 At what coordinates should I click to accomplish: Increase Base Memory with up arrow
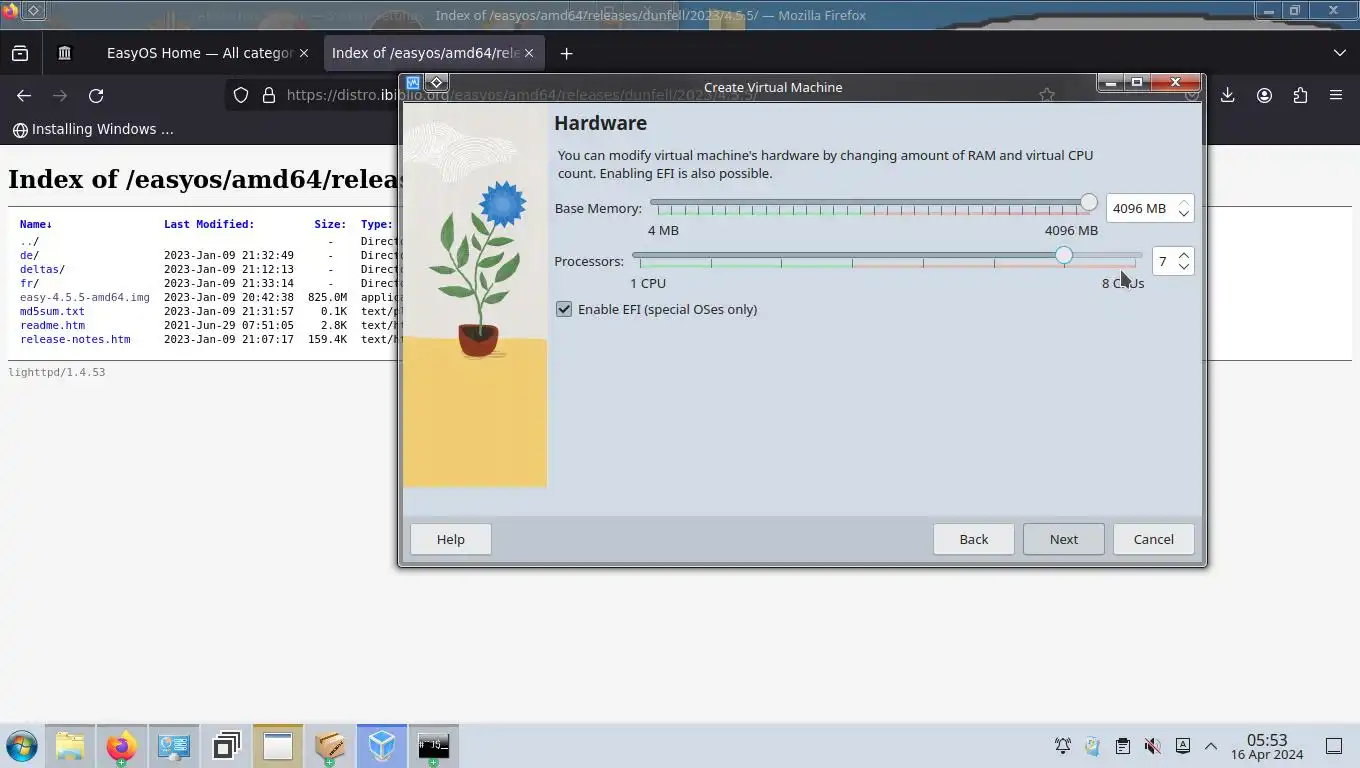(x=1184, y=202)
